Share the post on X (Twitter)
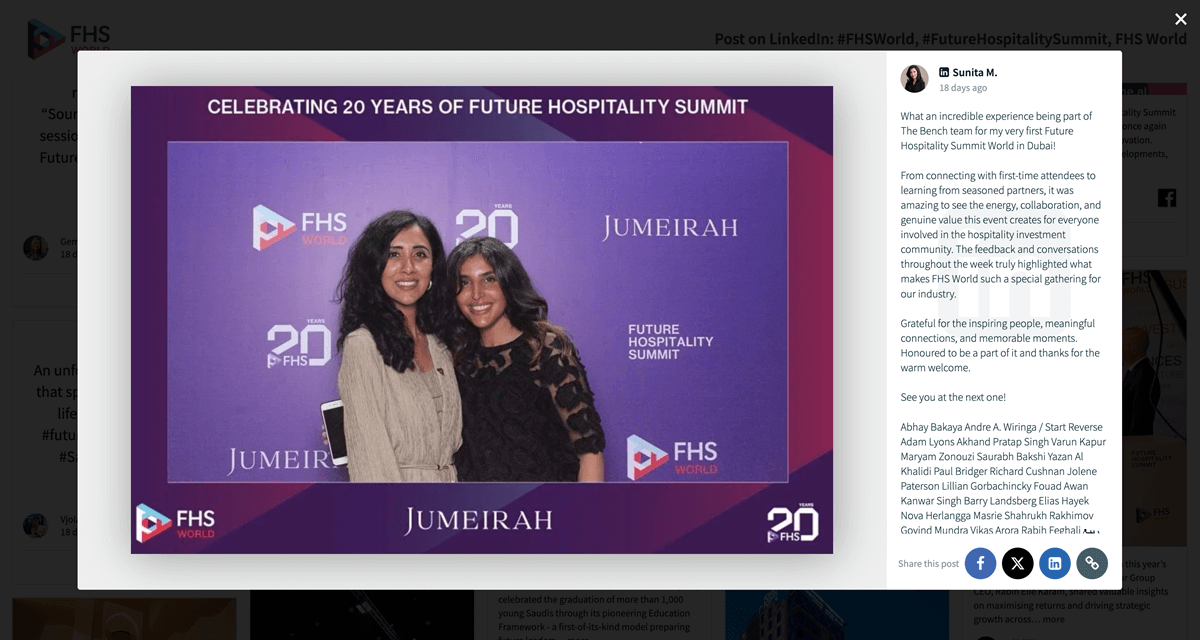 [x=1017, y=563]
